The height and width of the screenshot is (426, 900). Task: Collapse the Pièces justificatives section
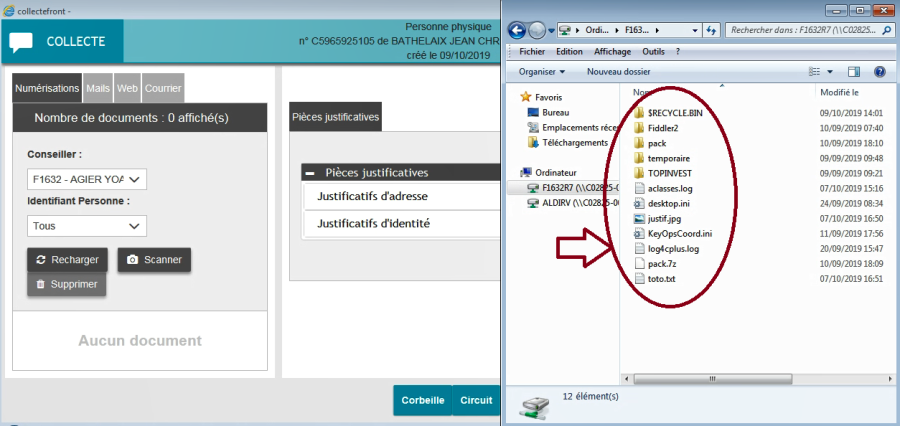[x=311, y=173]
